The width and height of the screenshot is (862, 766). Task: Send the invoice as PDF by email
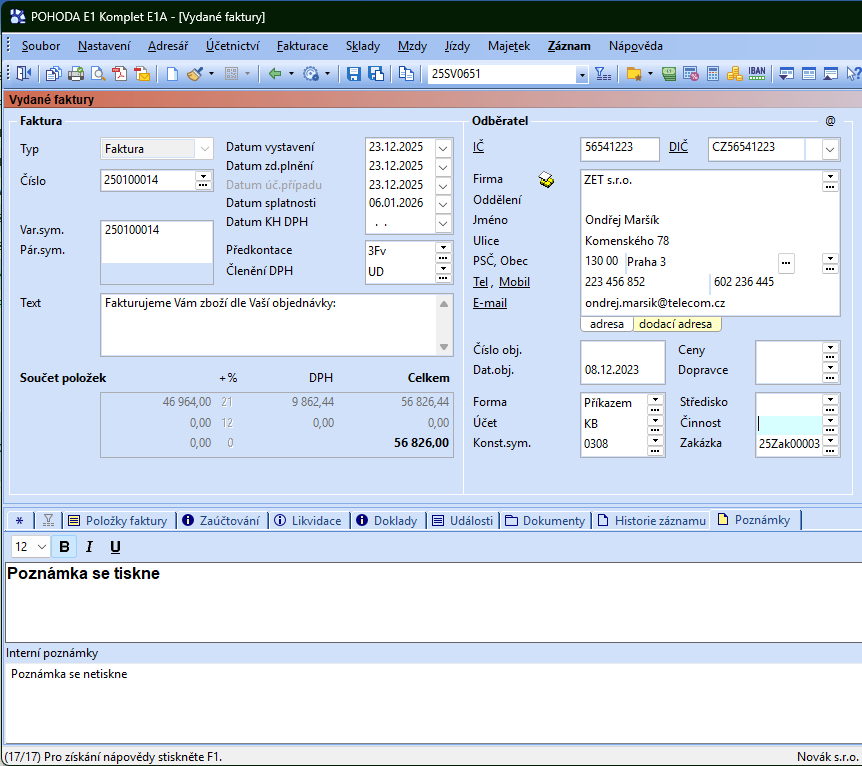(142, 74)
